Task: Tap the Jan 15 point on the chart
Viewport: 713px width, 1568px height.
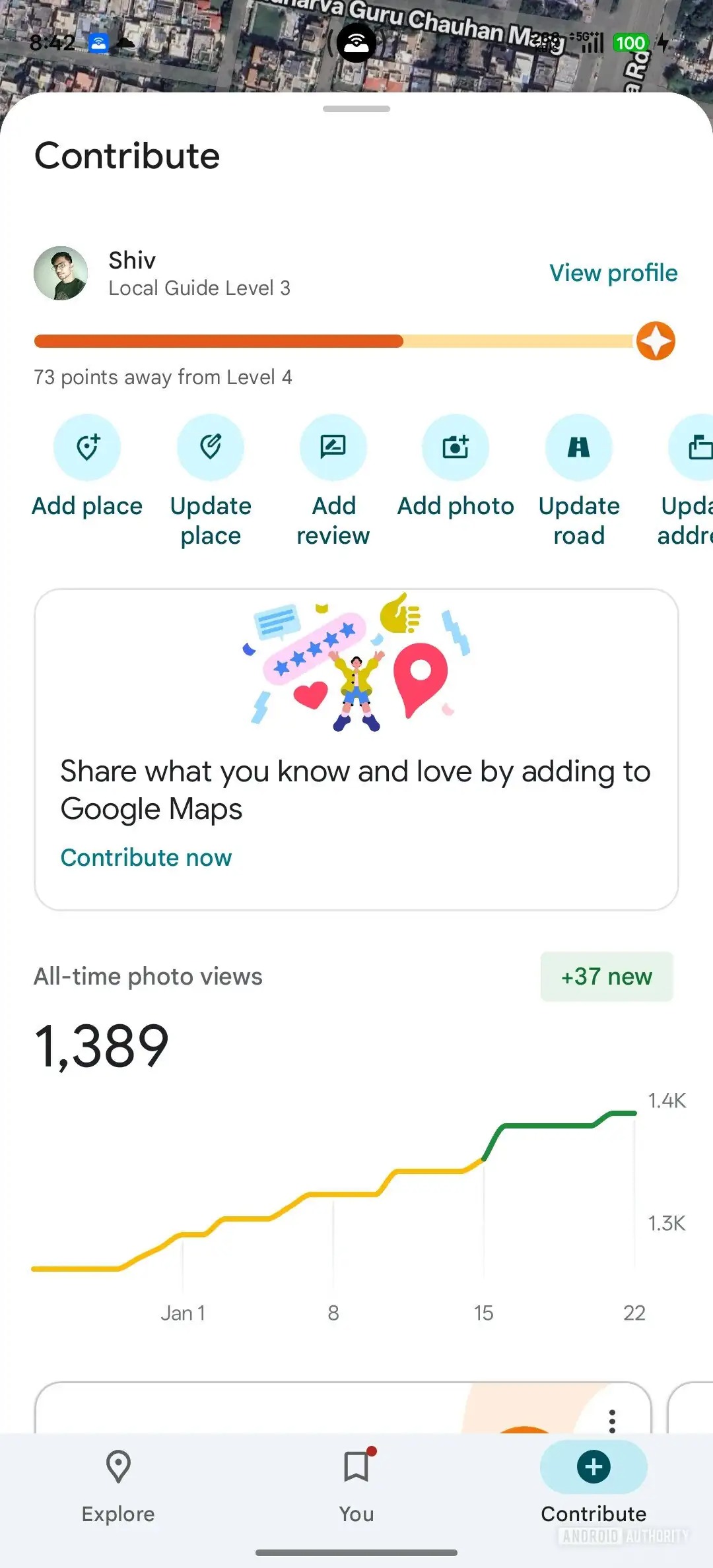Action: pyautogui.click(x=484, y=1160)
